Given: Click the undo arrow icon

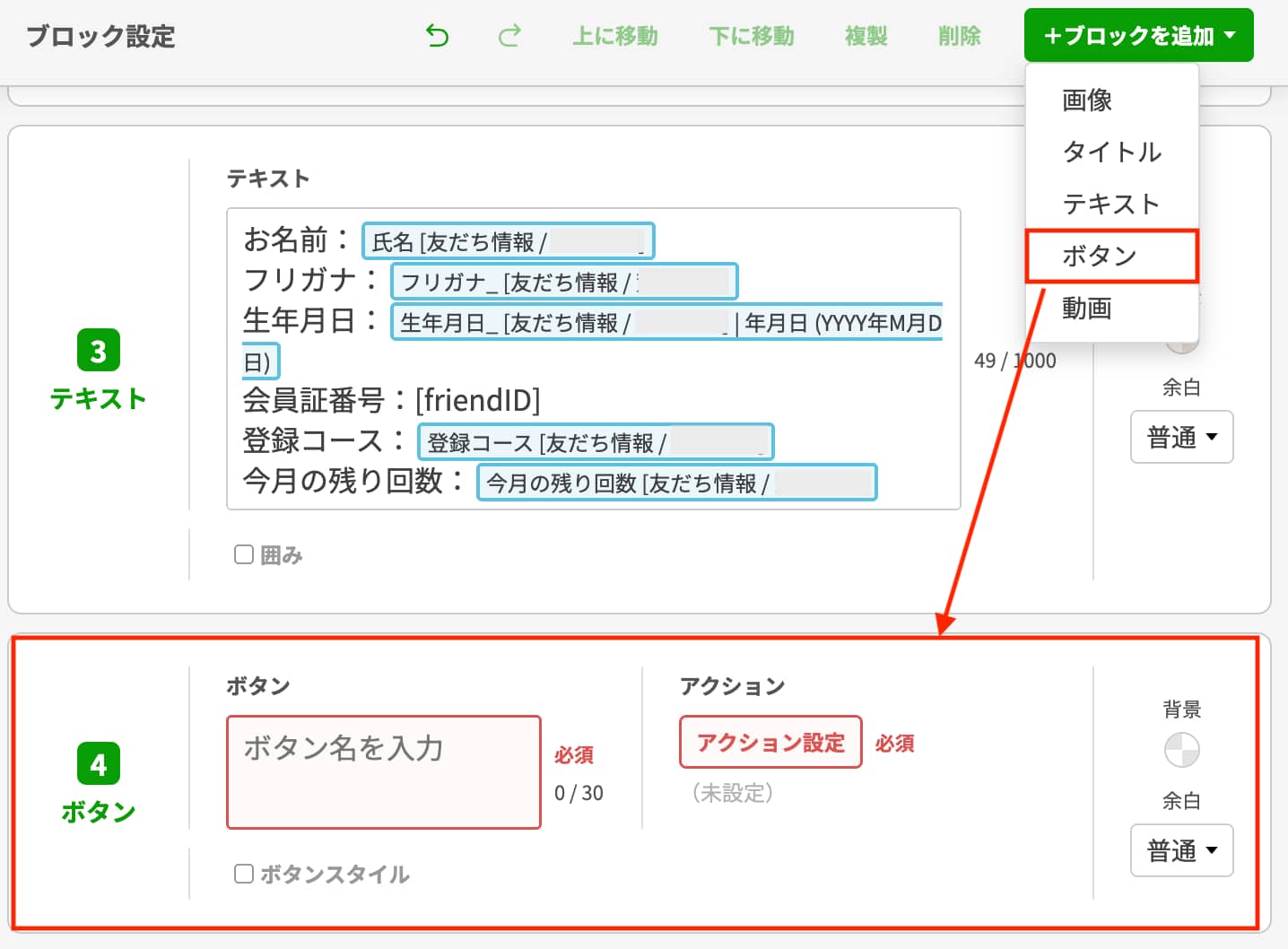Looking at the screenshot, I should pos(437,36).
